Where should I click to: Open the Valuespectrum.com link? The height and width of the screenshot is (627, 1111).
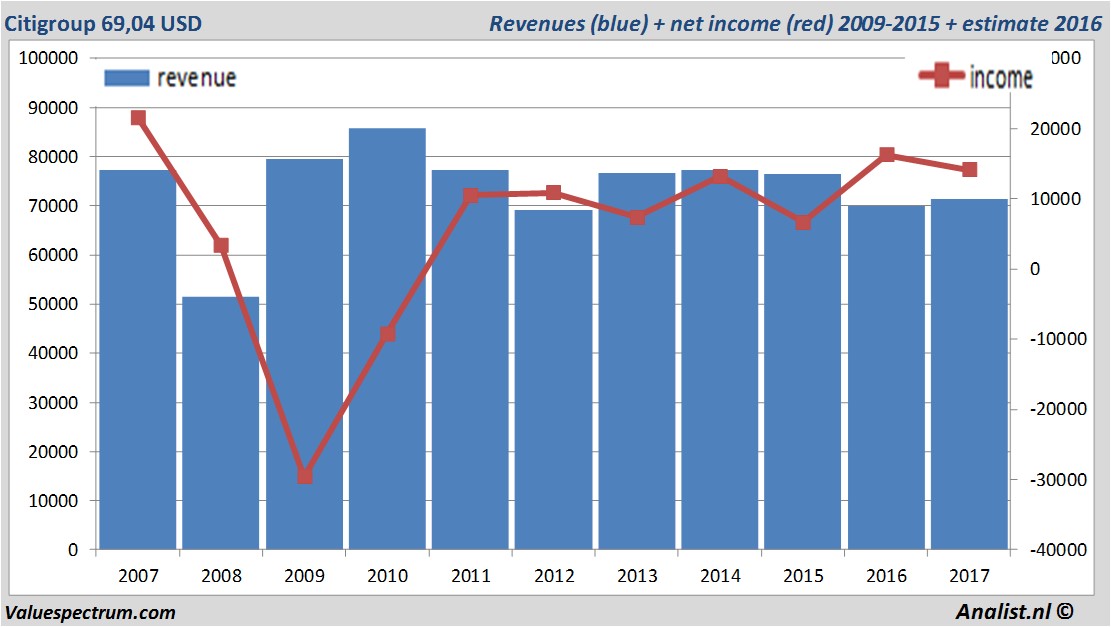[90, 613]
